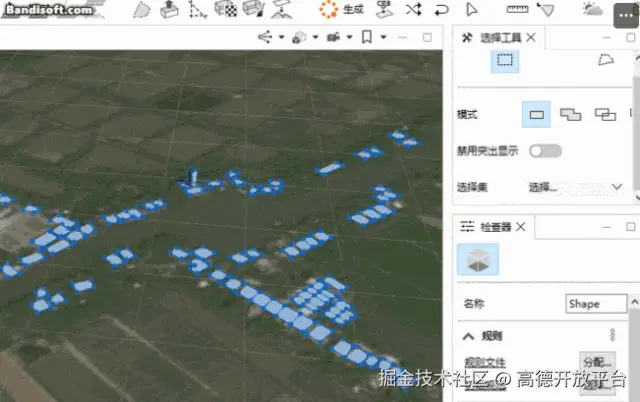Select the cube paint brush tool
The width and height of the screenshot is (640, 402).
[x=254, y=9]
